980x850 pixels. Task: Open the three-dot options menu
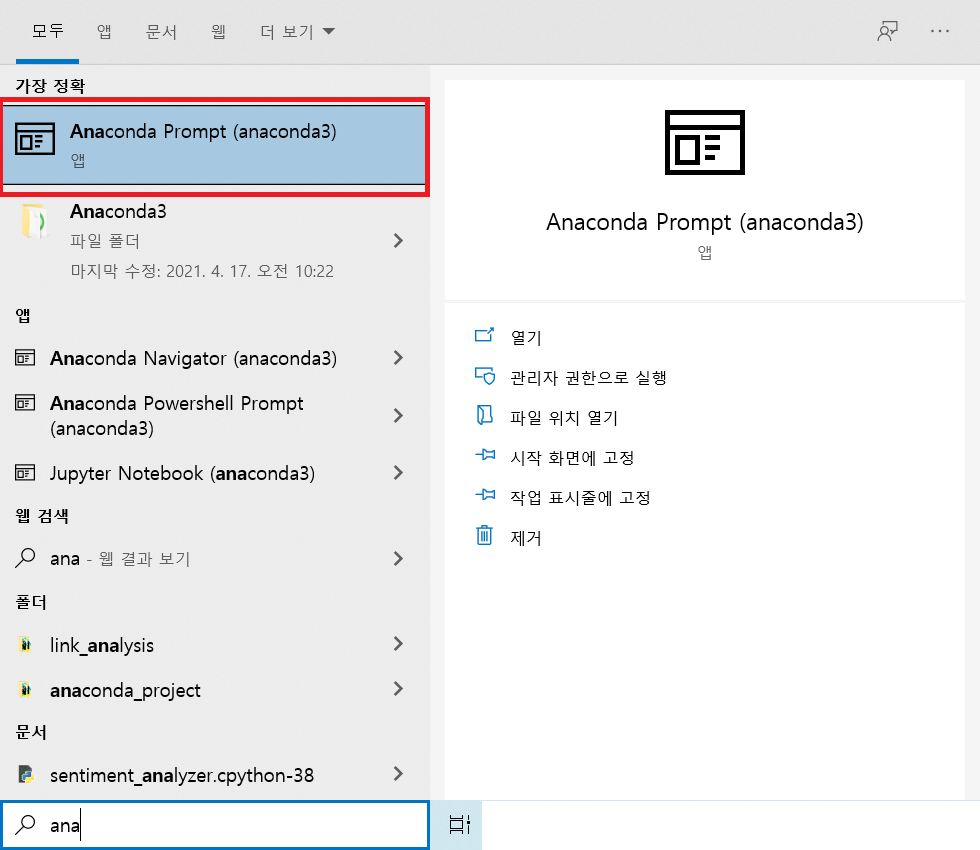[939, 31]
